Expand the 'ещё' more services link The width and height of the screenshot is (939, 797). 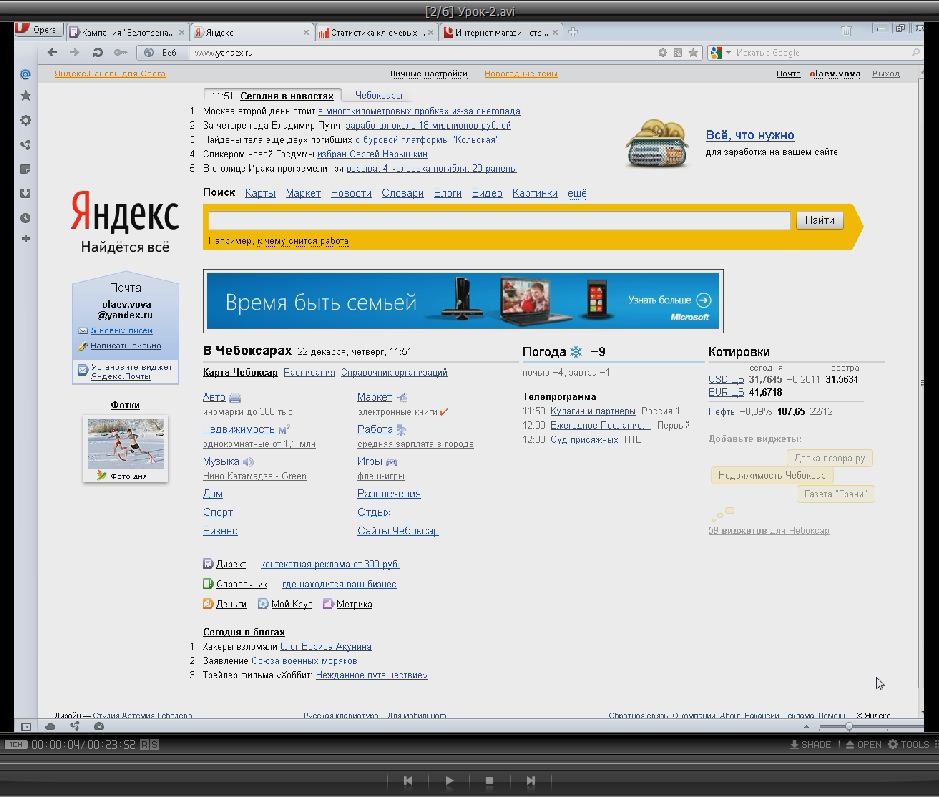(x=577, y=193)
